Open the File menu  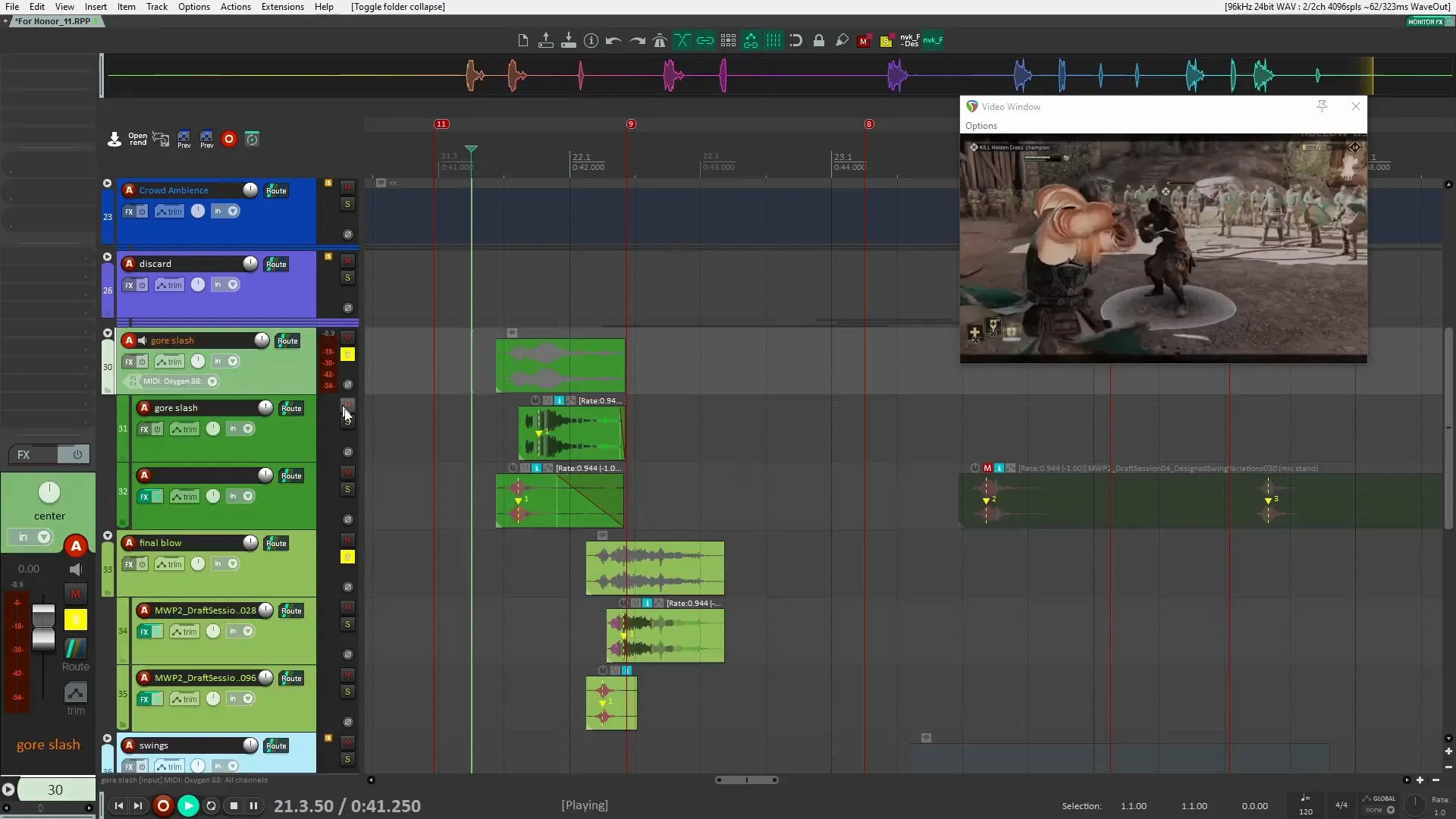[12, 7]
